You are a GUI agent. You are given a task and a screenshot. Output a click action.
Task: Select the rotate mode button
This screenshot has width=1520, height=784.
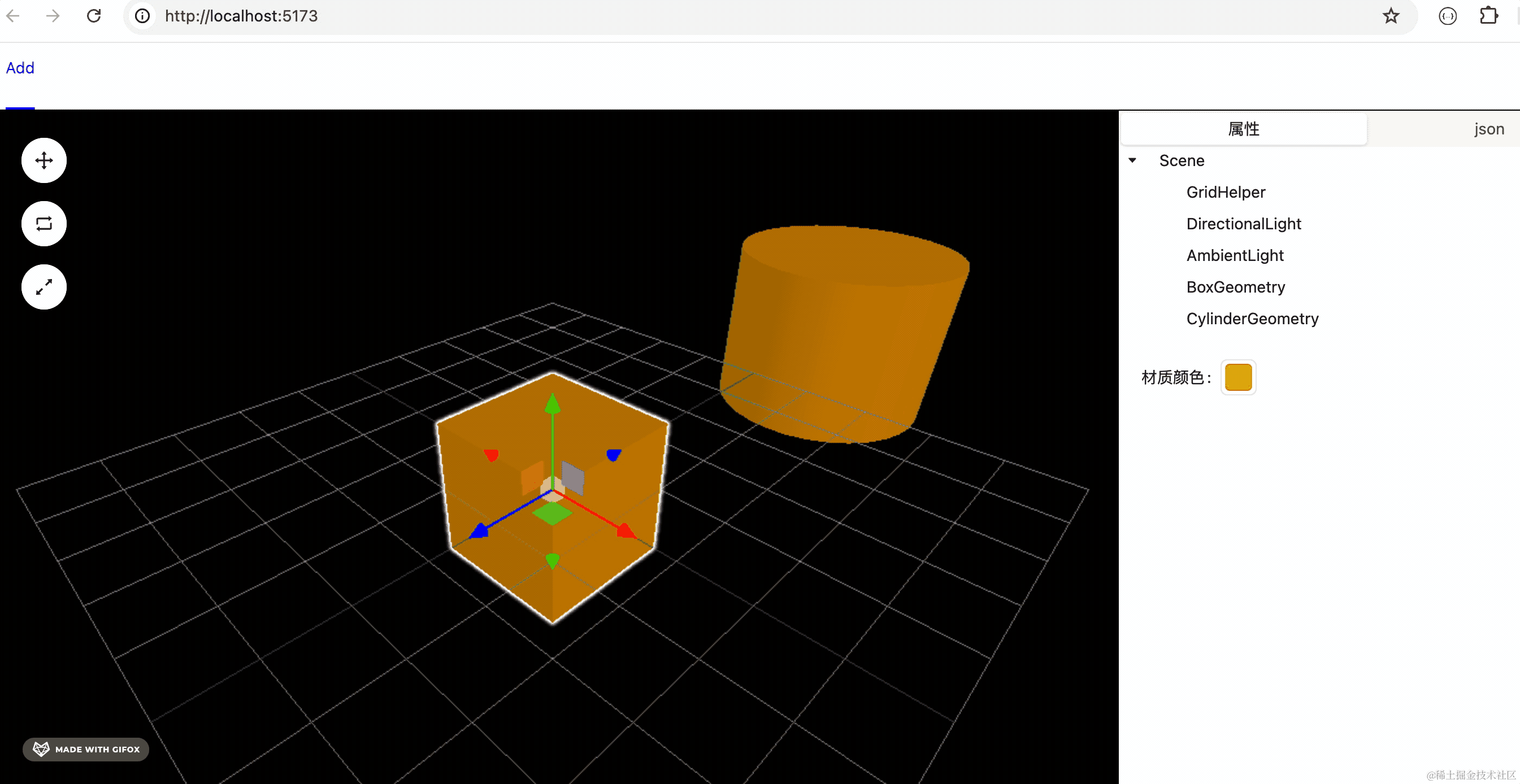click(x=44, y=224)
